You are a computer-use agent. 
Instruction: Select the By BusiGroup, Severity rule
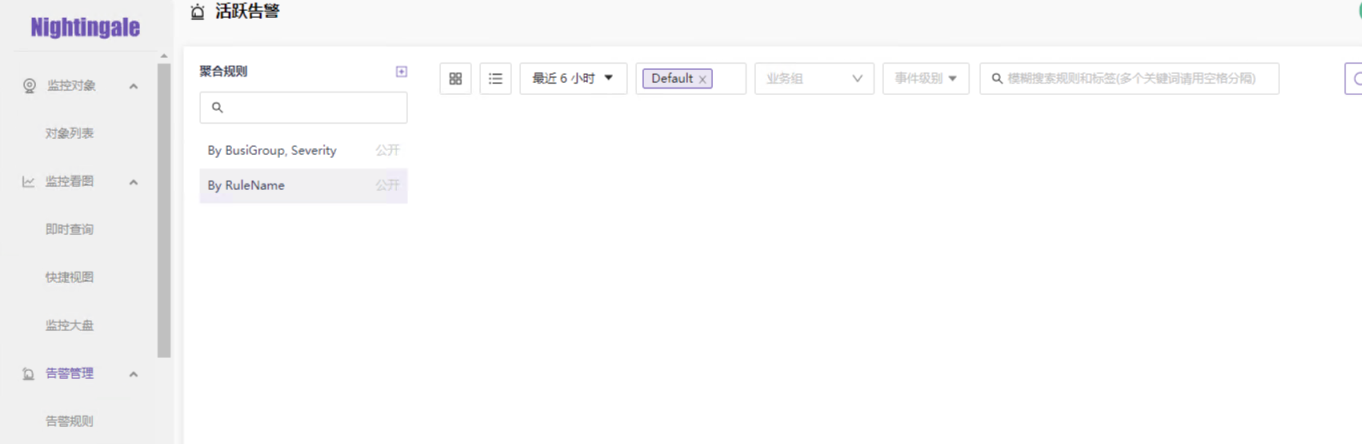303,150
